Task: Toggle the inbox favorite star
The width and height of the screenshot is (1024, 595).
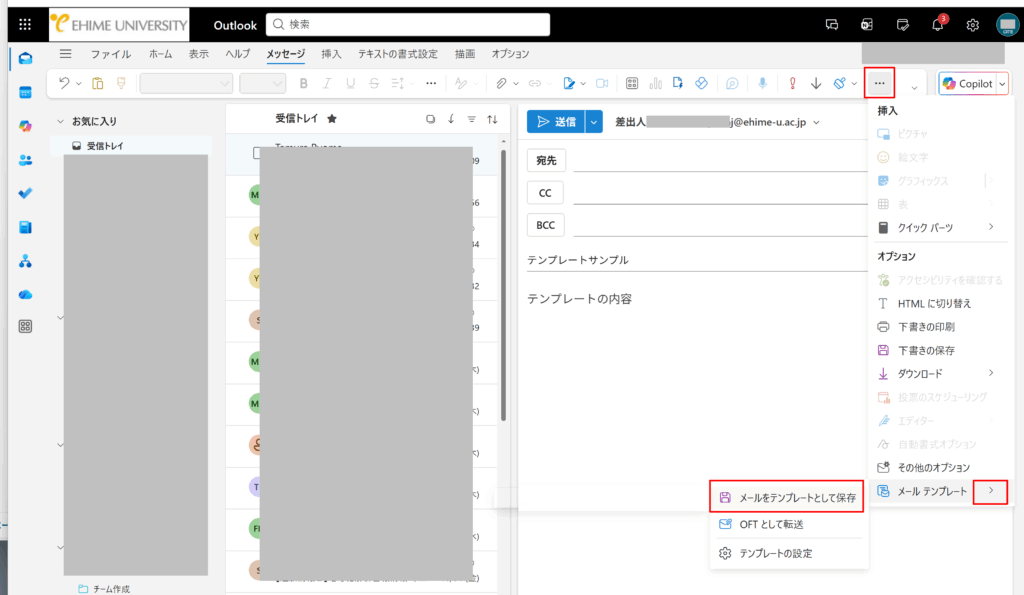Action: point(332,119)
